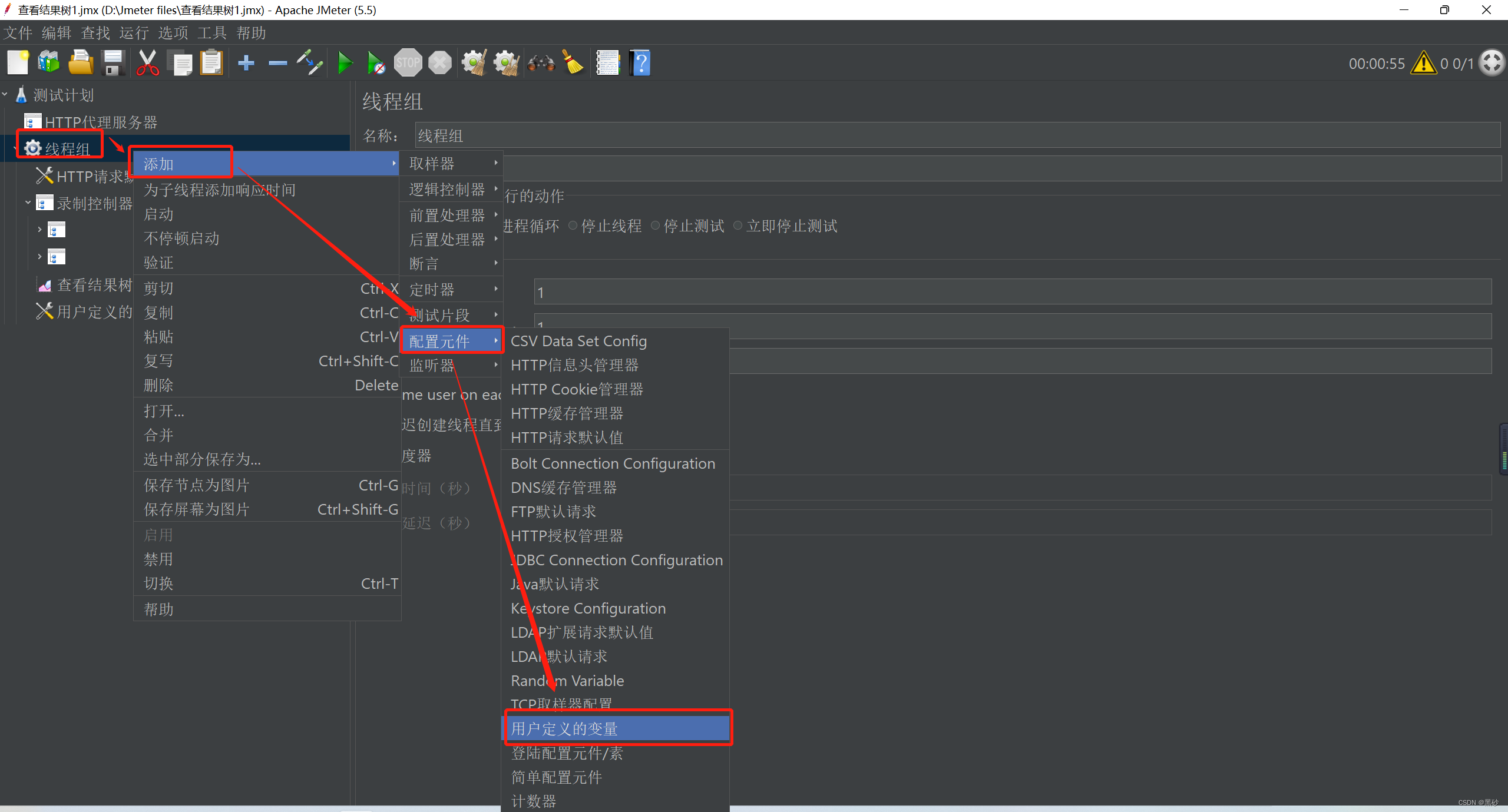Save test plan with floppy icon
This screenshot has height=812, width=1508.
click(x=113, y=62)
